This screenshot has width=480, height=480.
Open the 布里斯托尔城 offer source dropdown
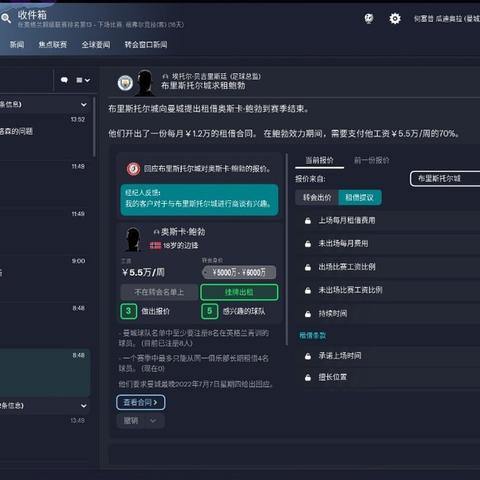[445, 179]
